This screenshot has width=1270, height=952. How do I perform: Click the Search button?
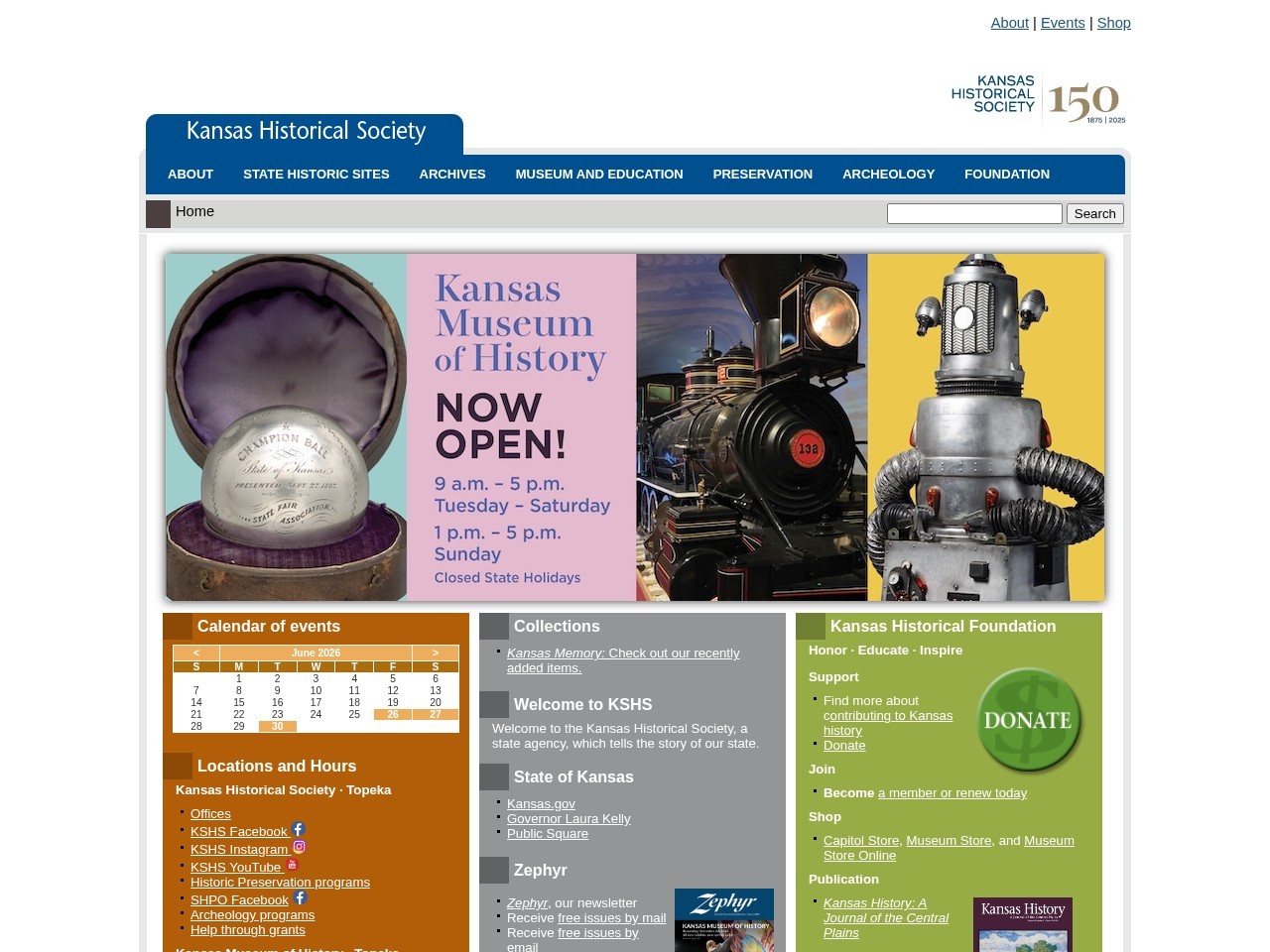[x=1095, y=214]
